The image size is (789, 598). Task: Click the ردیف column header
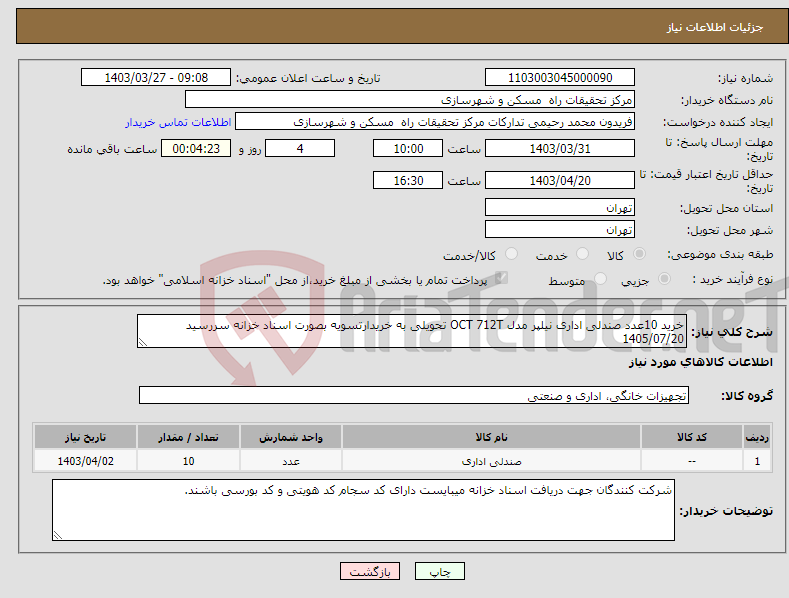click(757, 437)
